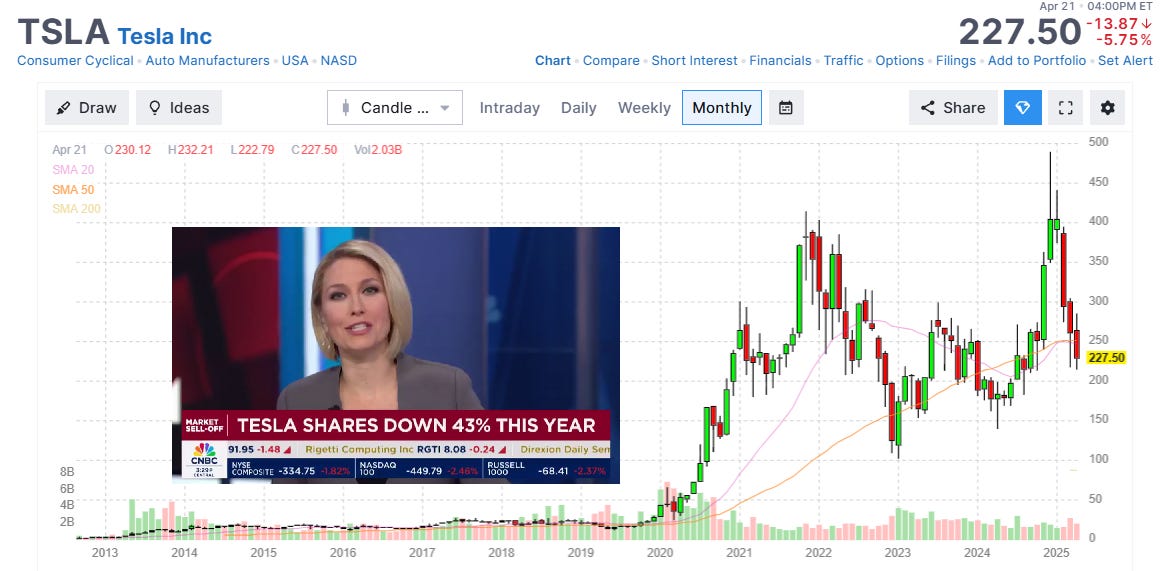Click the SMA 200 indicator label
This screenshot has height=571, width=1160.
(76, 209)
